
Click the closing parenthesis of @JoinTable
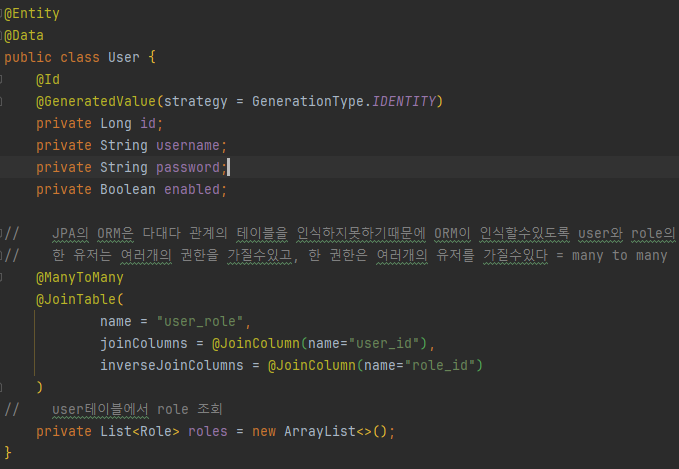pyautogui.click(x=39, y=387)
